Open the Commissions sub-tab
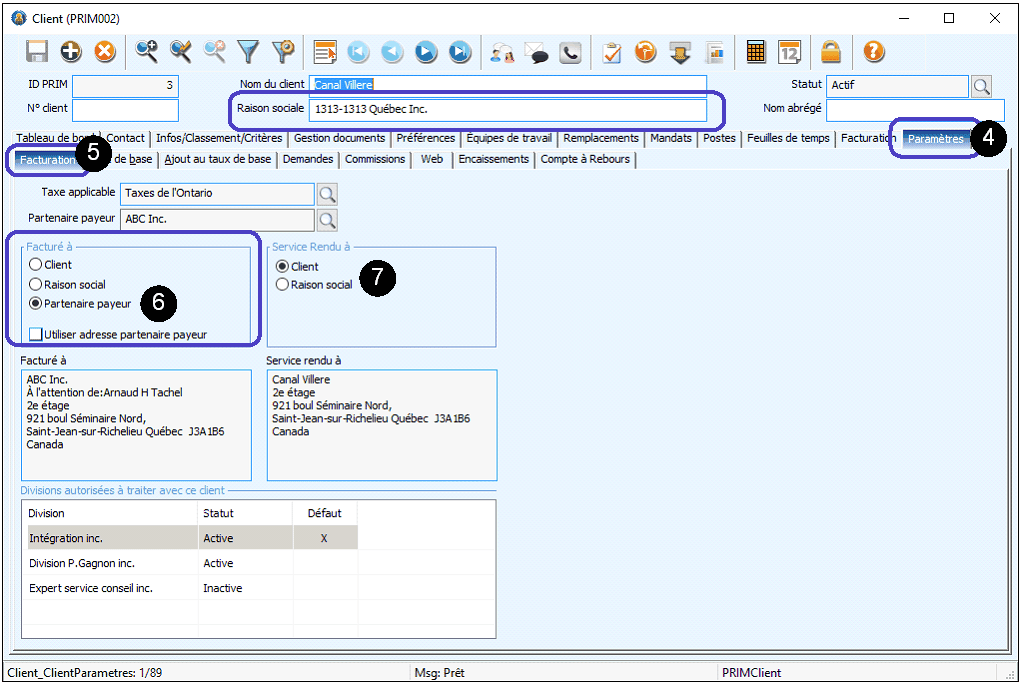 tap(375, 159)
